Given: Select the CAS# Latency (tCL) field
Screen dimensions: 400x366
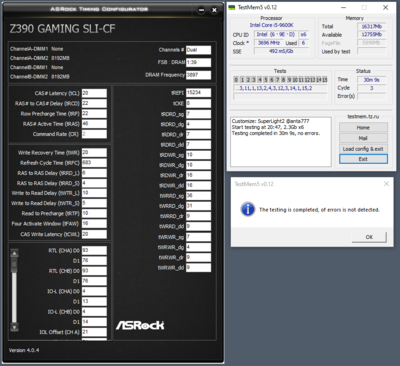Looking at the screenshot, I should point(94,93).
